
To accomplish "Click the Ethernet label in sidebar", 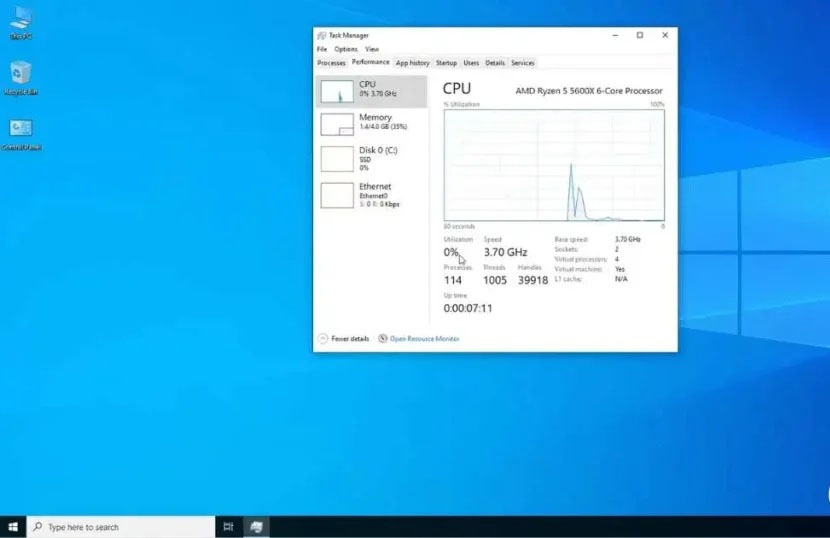I will pyautogui.click(x=375, y=186).
